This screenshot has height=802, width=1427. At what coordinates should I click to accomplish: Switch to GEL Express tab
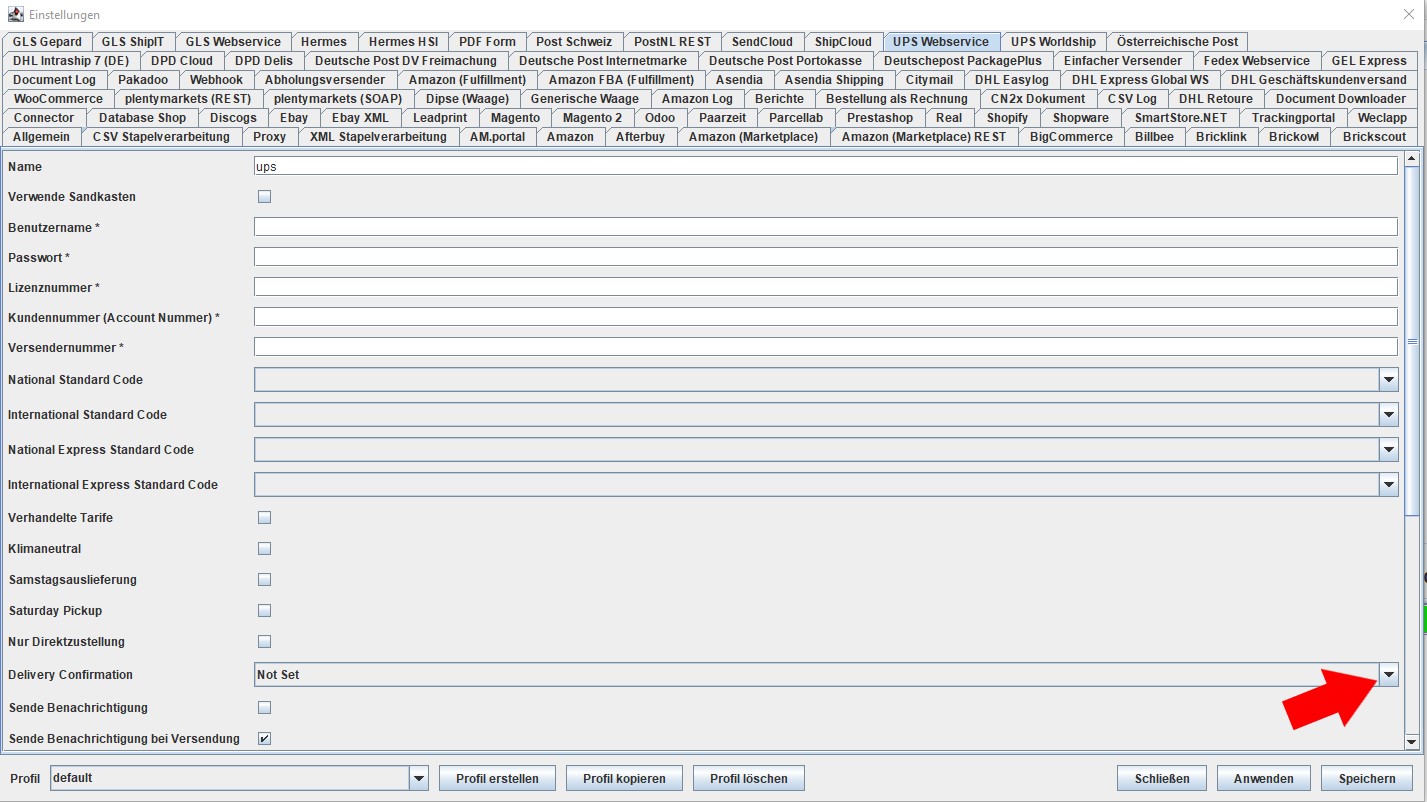click(1369, 61)
